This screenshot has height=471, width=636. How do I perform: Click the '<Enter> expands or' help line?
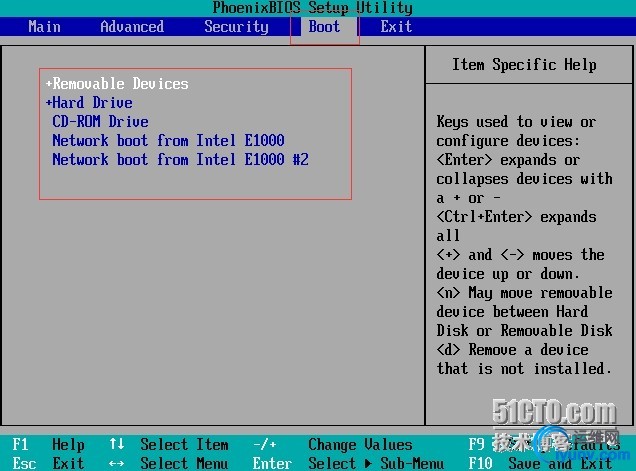[508, 160]
